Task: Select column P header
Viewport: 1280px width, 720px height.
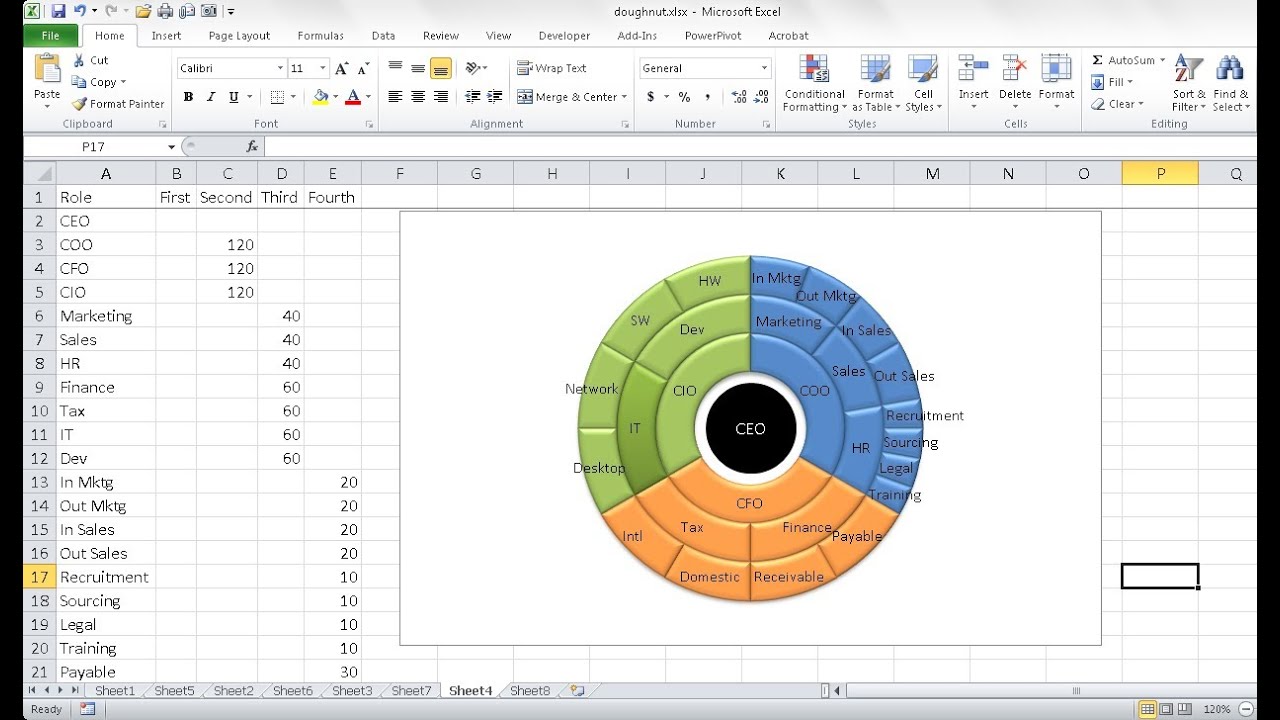Action: point(1160,173)
